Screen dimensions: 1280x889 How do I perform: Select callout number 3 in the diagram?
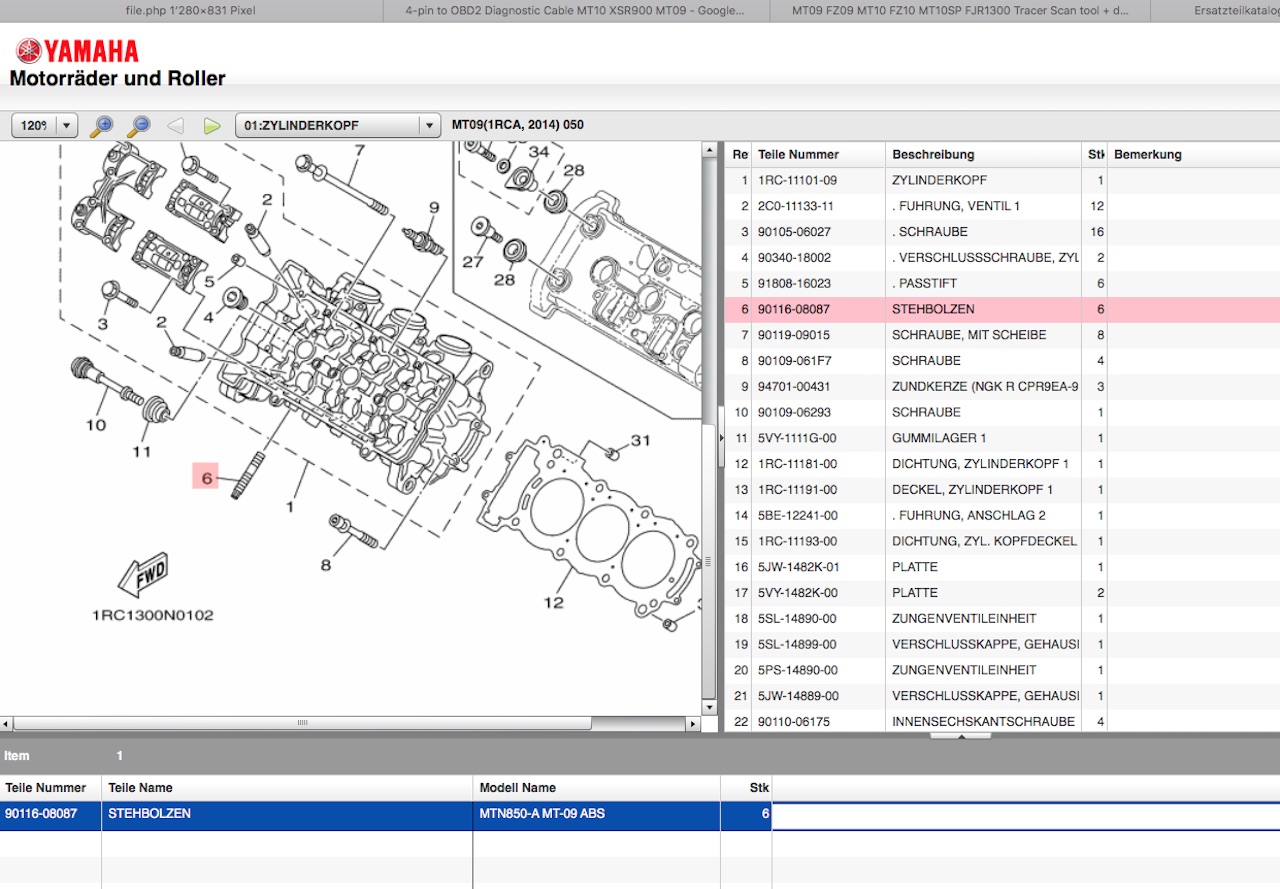102,324
